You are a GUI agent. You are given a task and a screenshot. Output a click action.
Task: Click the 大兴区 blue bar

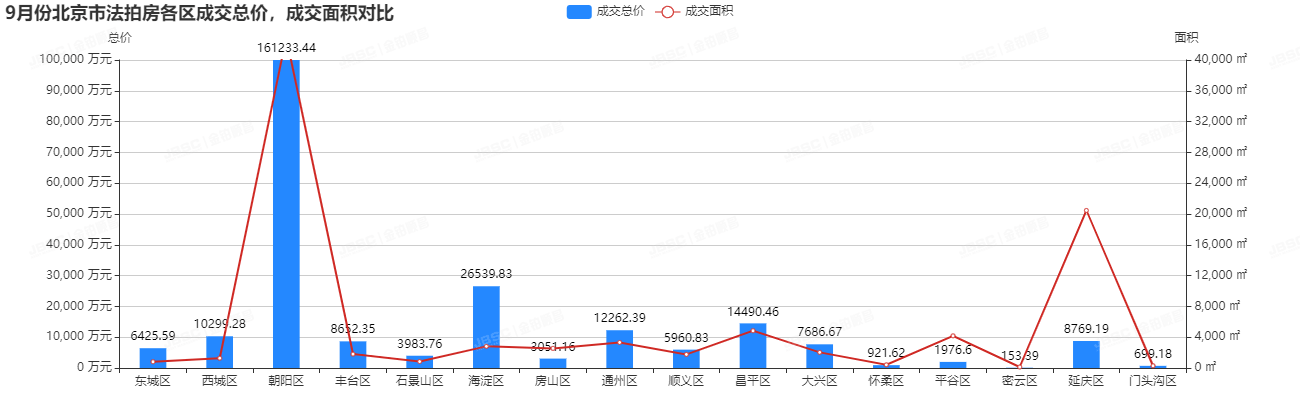point(819,356)
